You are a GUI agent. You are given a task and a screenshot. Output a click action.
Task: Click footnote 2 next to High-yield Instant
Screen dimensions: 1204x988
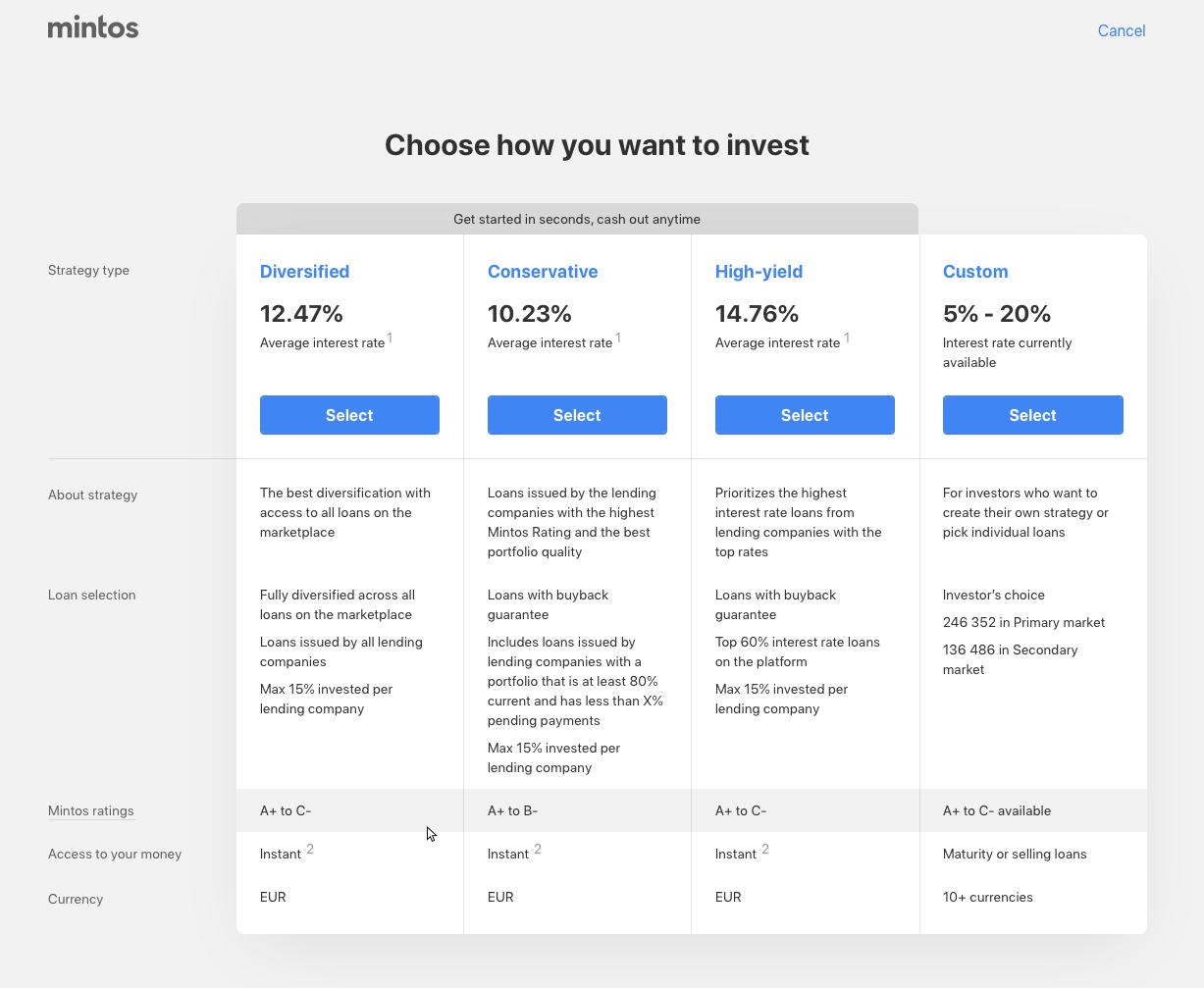pos(765,849)
